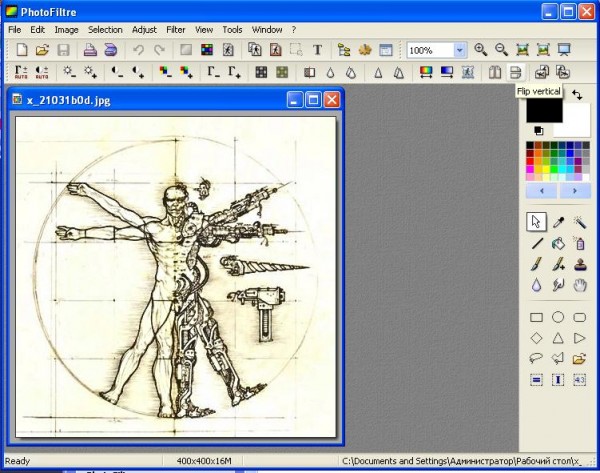Select the Blur drop tool

[536, 285]
